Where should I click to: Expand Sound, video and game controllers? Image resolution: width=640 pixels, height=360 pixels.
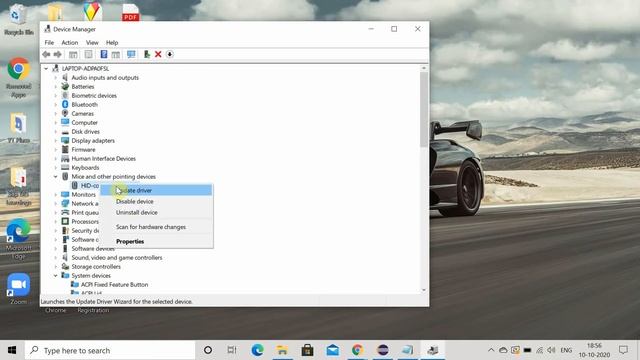56,258
